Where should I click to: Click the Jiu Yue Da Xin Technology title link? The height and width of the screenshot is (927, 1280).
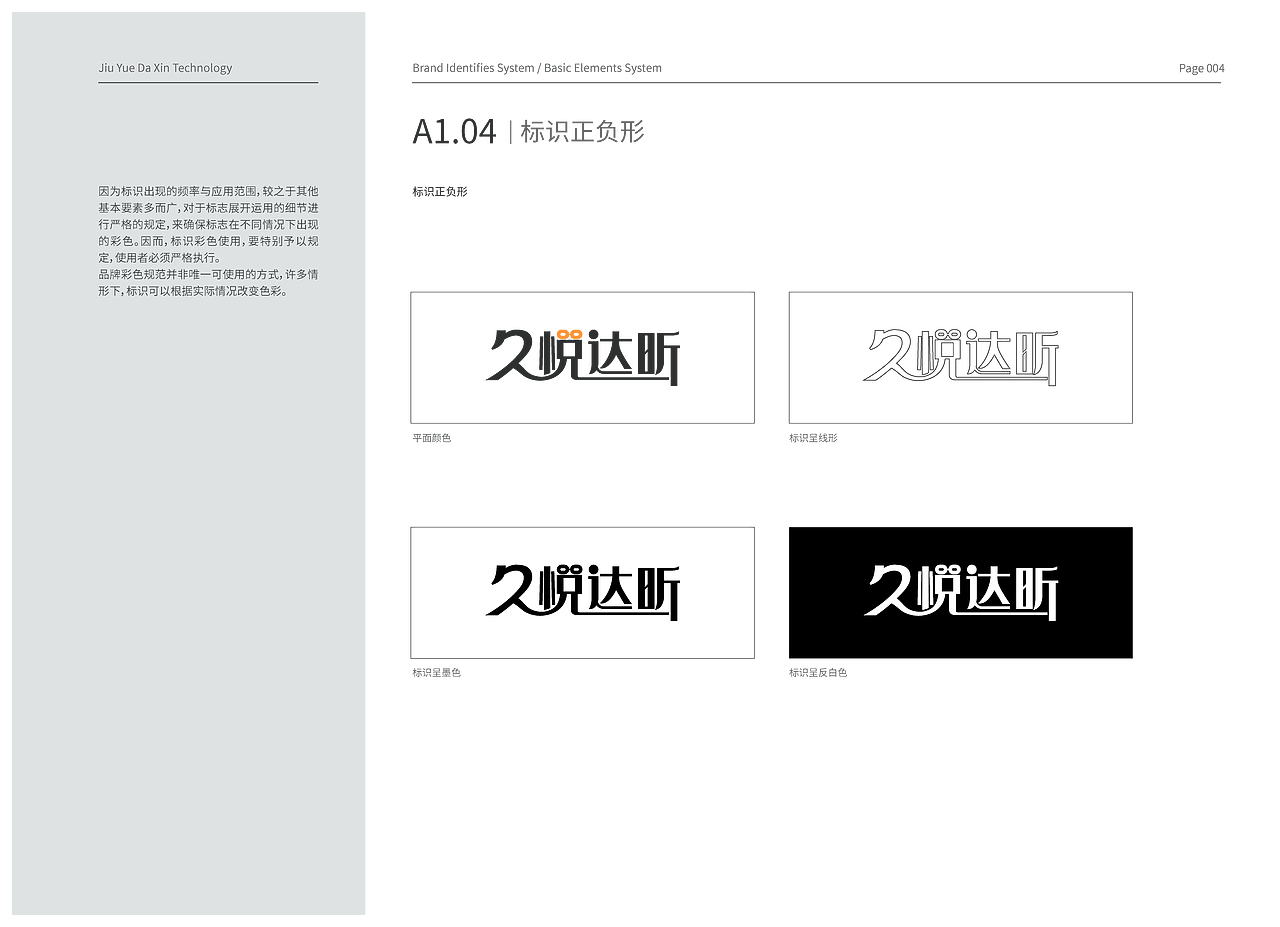(x=164, y=68)
